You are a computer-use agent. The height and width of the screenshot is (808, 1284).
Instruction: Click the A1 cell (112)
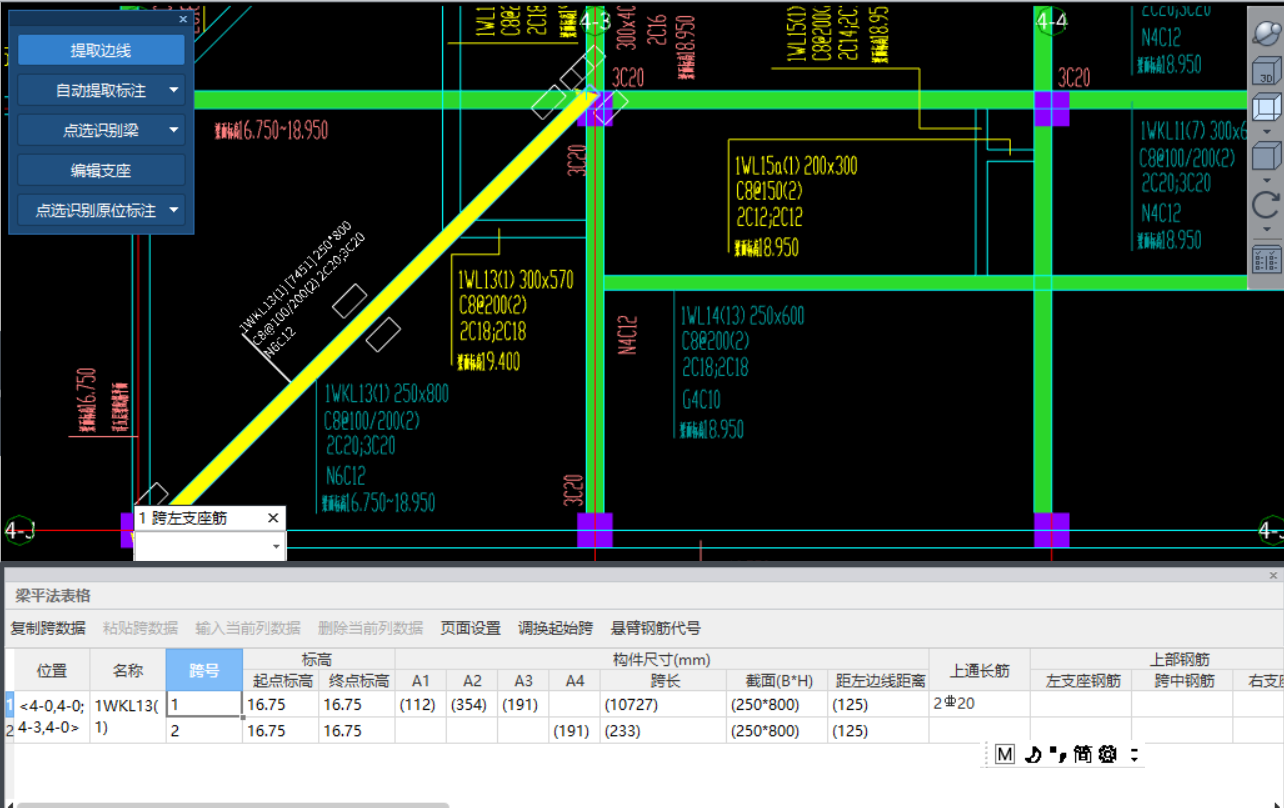(421, 704)
